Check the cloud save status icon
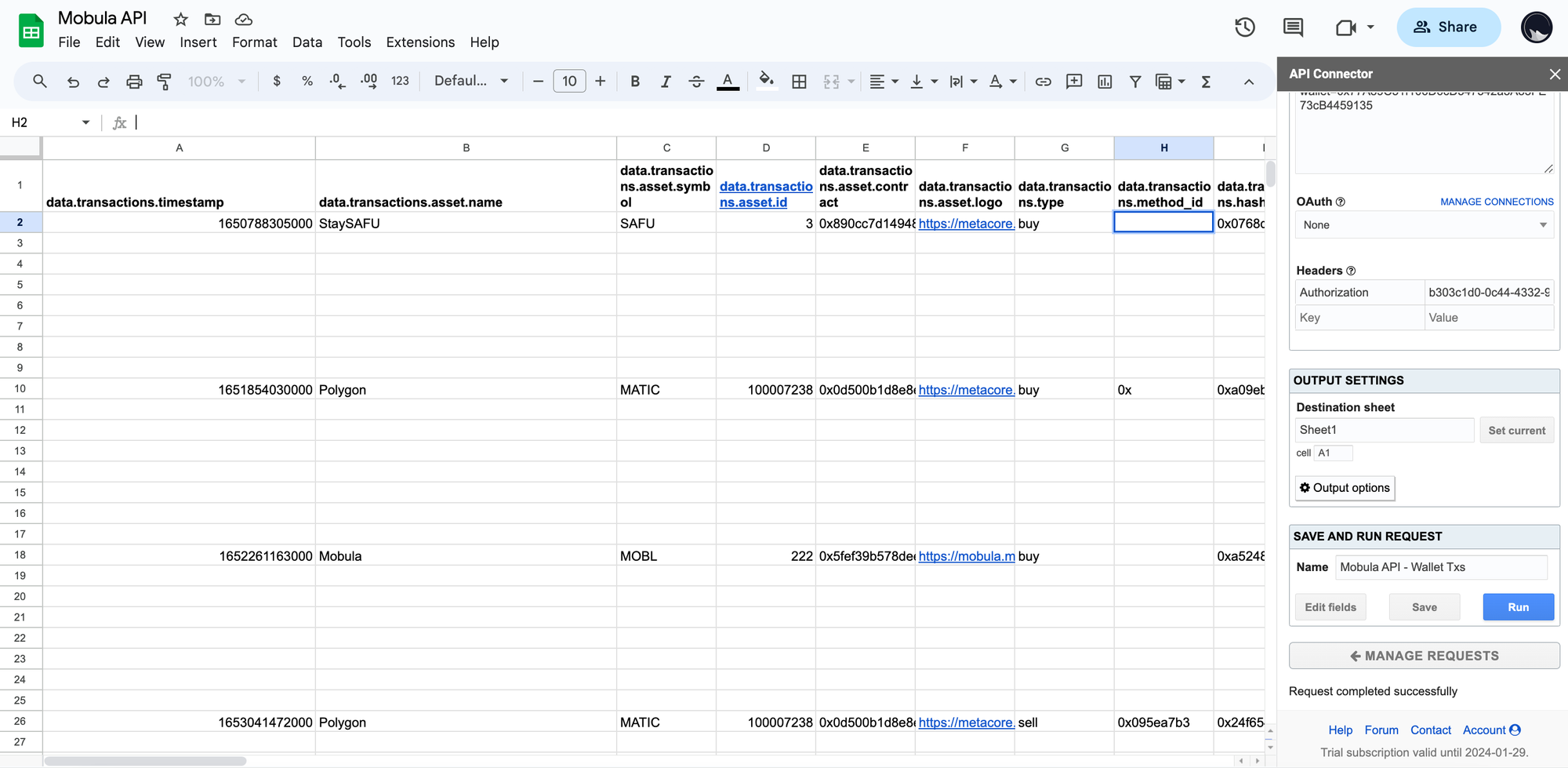 244,19
